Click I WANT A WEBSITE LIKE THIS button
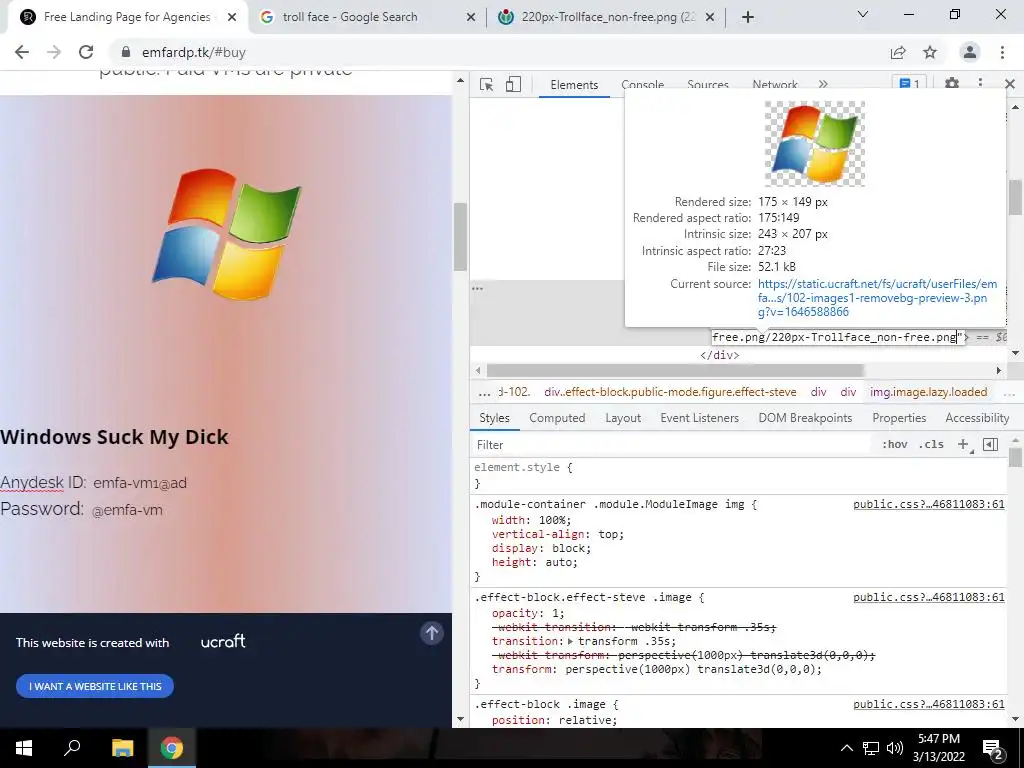1024x768 pixels. click(x=95, y=686)
